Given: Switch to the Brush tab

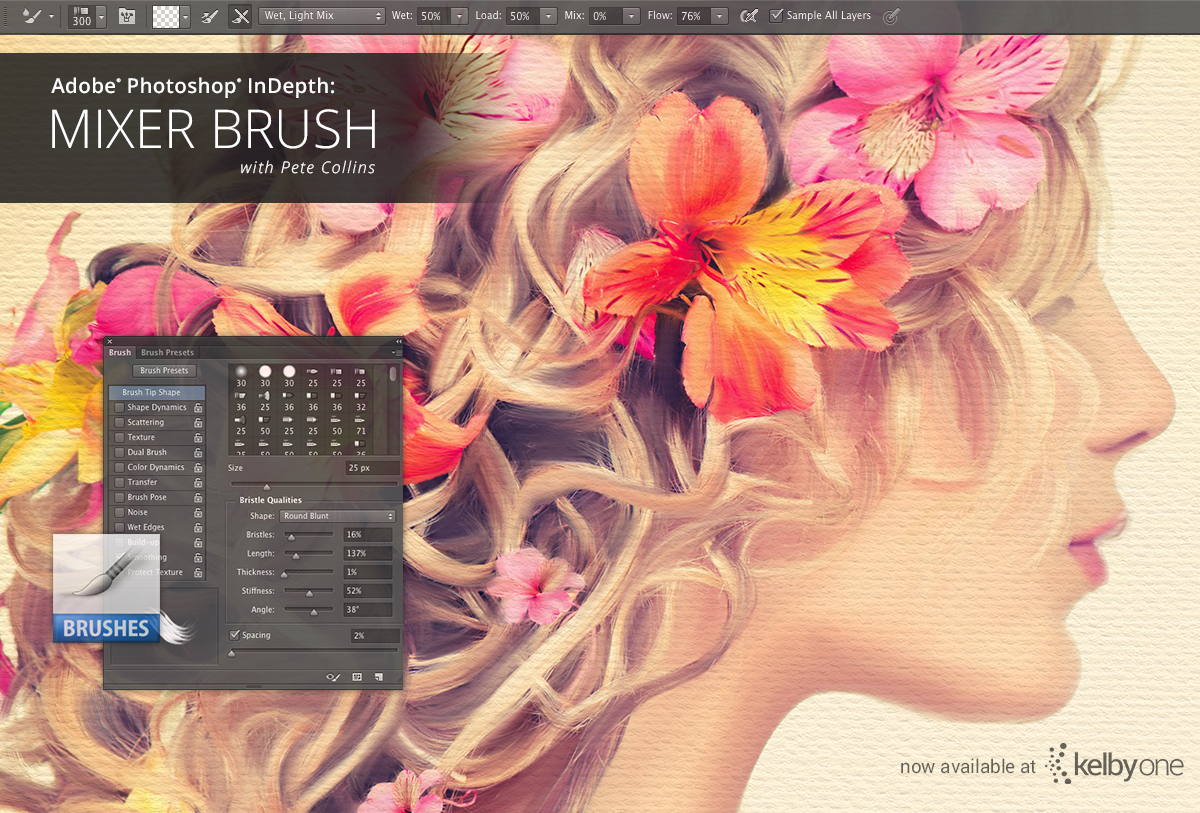Looking at the screenshot, I should pos(120,352).
